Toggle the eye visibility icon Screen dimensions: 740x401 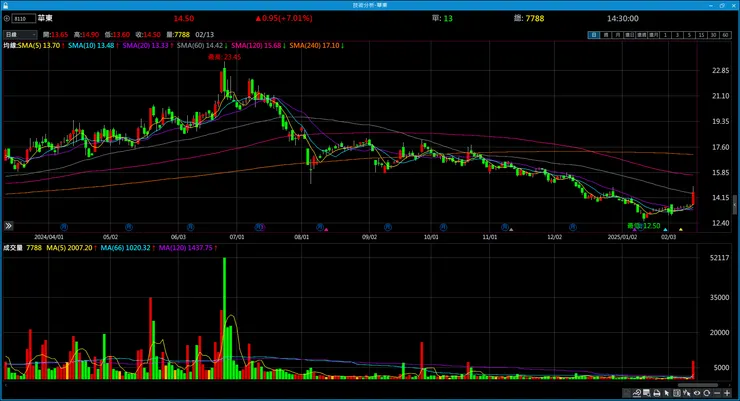697,393
